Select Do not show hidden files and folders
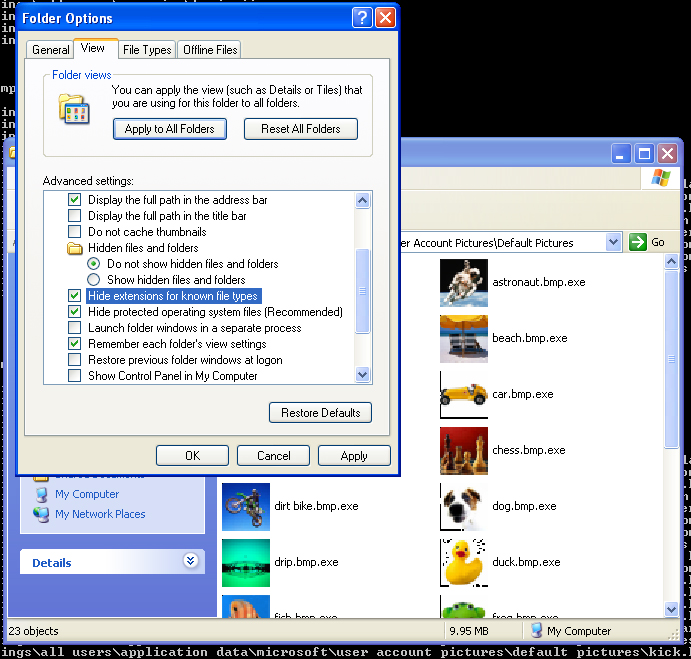Viewport: 691px width, 659px height. 93,264
